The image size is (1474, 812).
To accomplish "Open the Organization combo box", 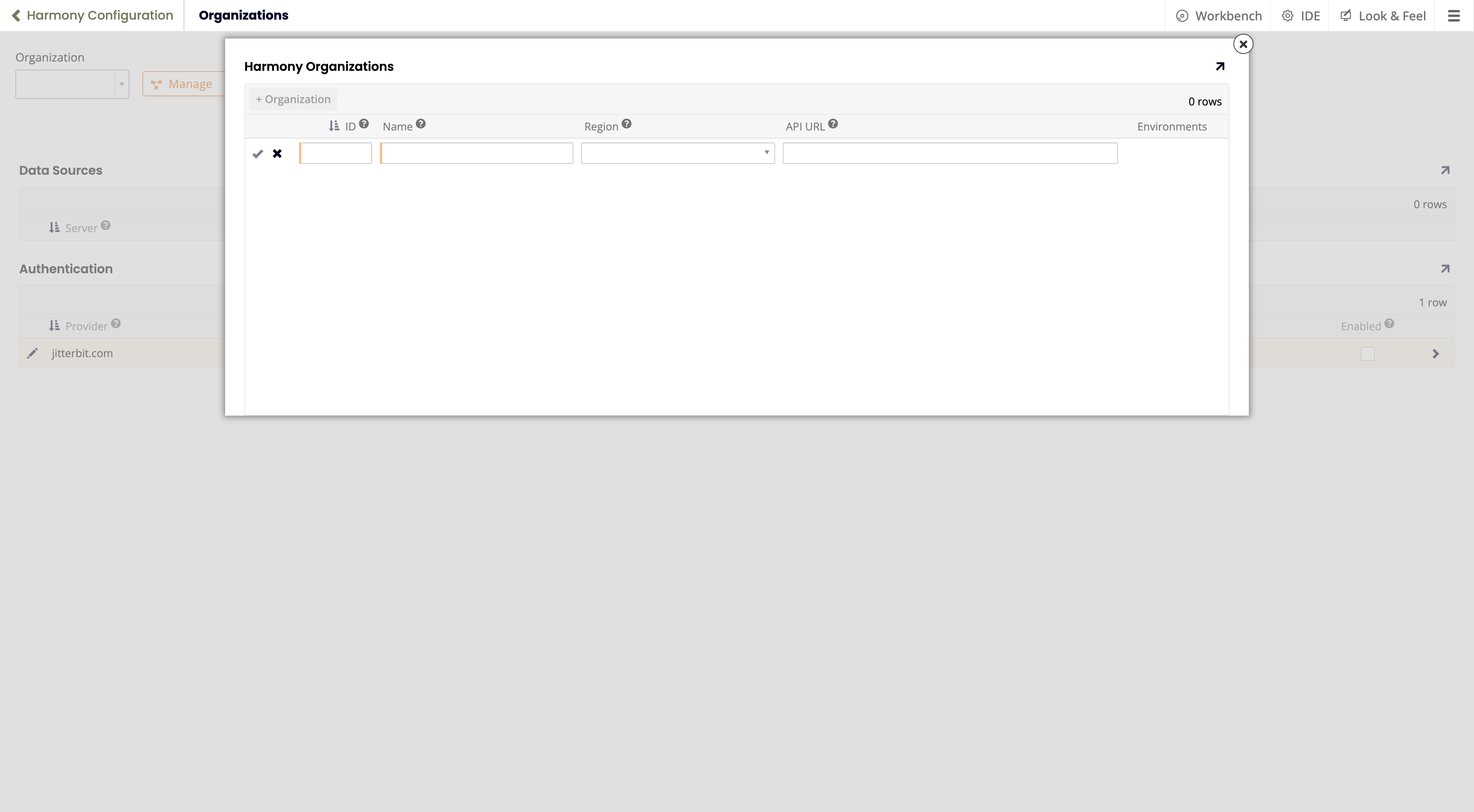I will 72,84.
